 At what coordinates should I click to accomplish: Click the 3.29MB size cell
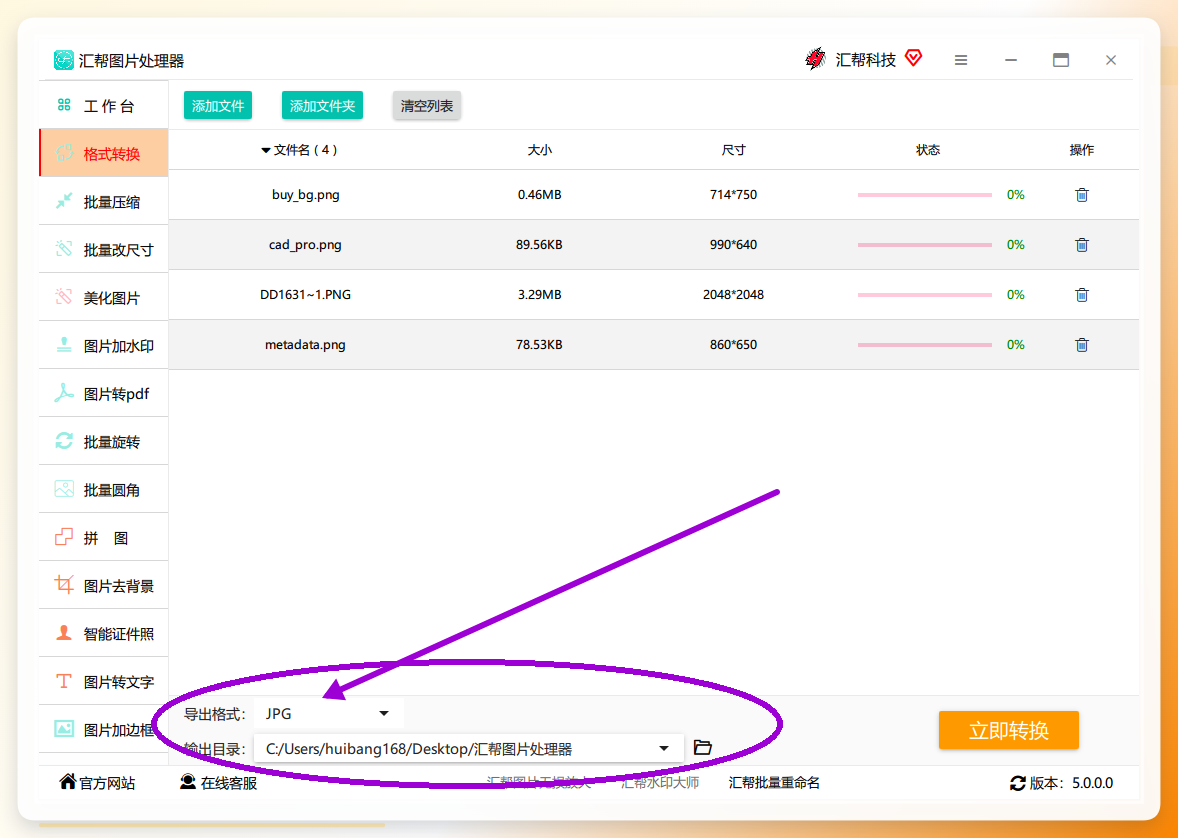click(x=539, y=295)
